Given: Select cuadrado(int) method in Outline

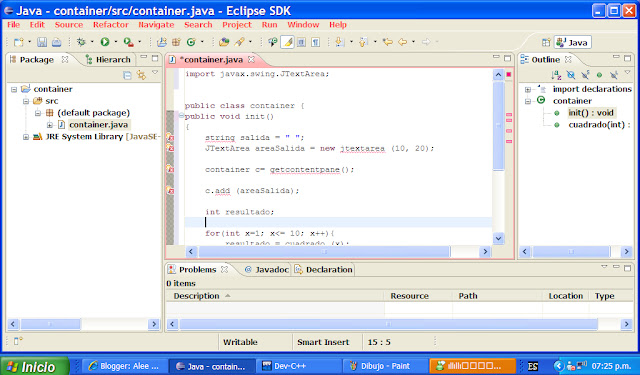Looking at the screenshot, I should tap(599, 125).
